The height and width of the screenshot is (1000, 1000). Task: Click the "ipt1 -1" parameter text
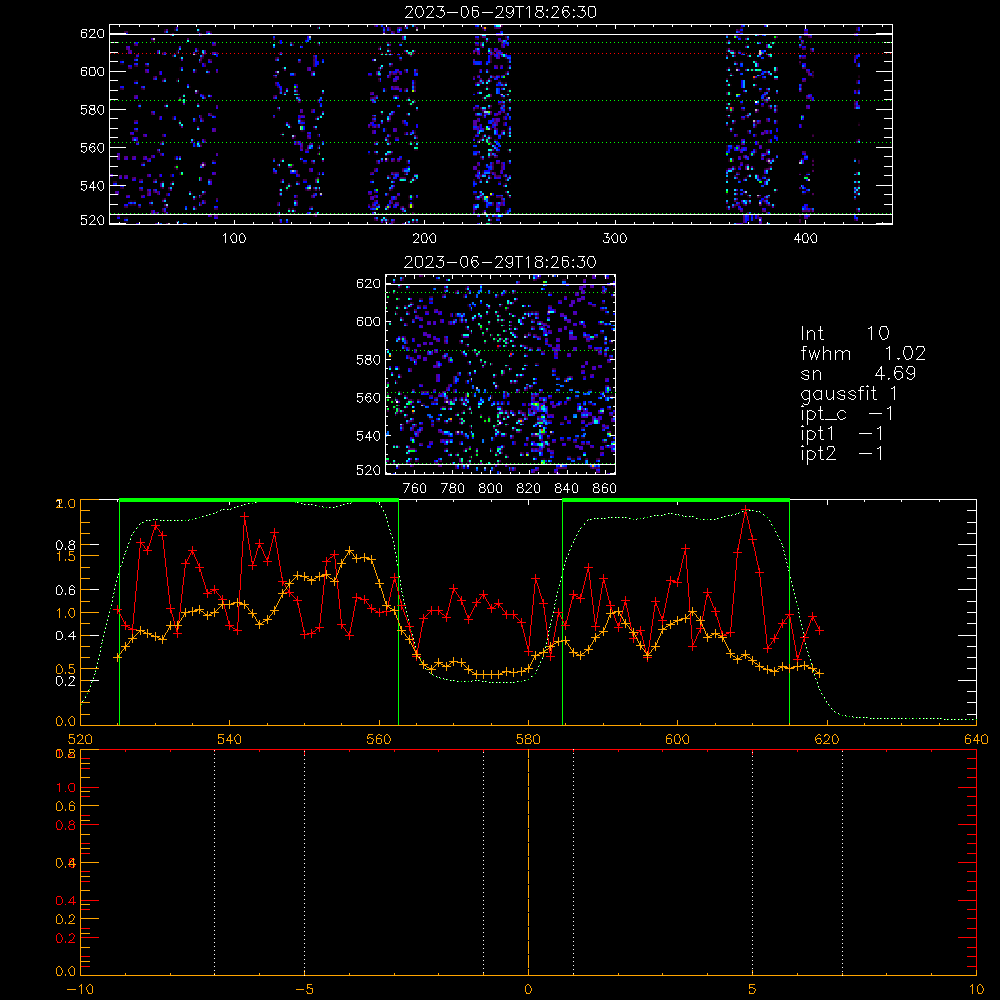842,434
